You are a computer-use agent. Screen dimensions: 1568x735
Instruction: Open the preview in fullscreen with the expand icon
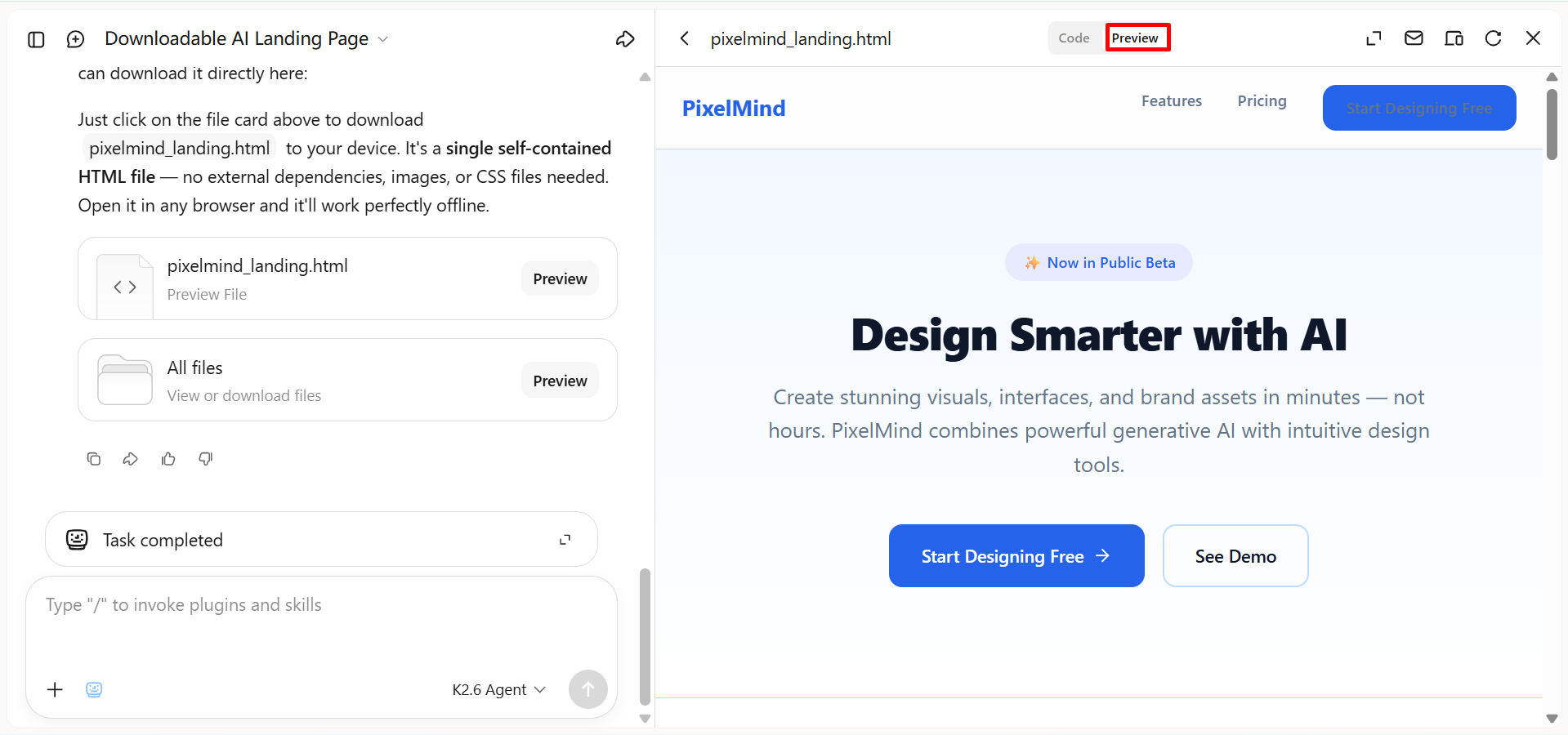(1374, 38)
